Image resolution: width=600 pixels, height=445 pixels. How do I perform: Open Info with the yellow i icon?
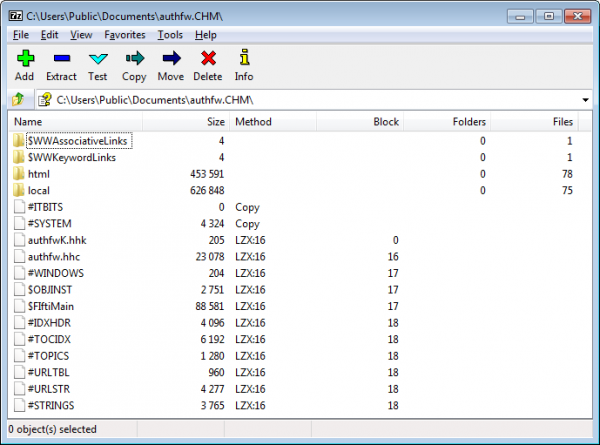click(x=245, y=57)
